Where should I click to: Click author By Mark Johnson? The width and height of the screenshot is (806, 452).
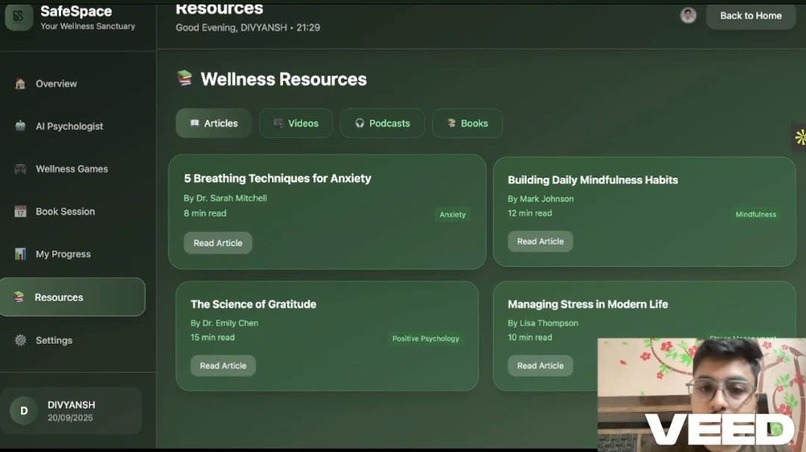click(541, 198)
